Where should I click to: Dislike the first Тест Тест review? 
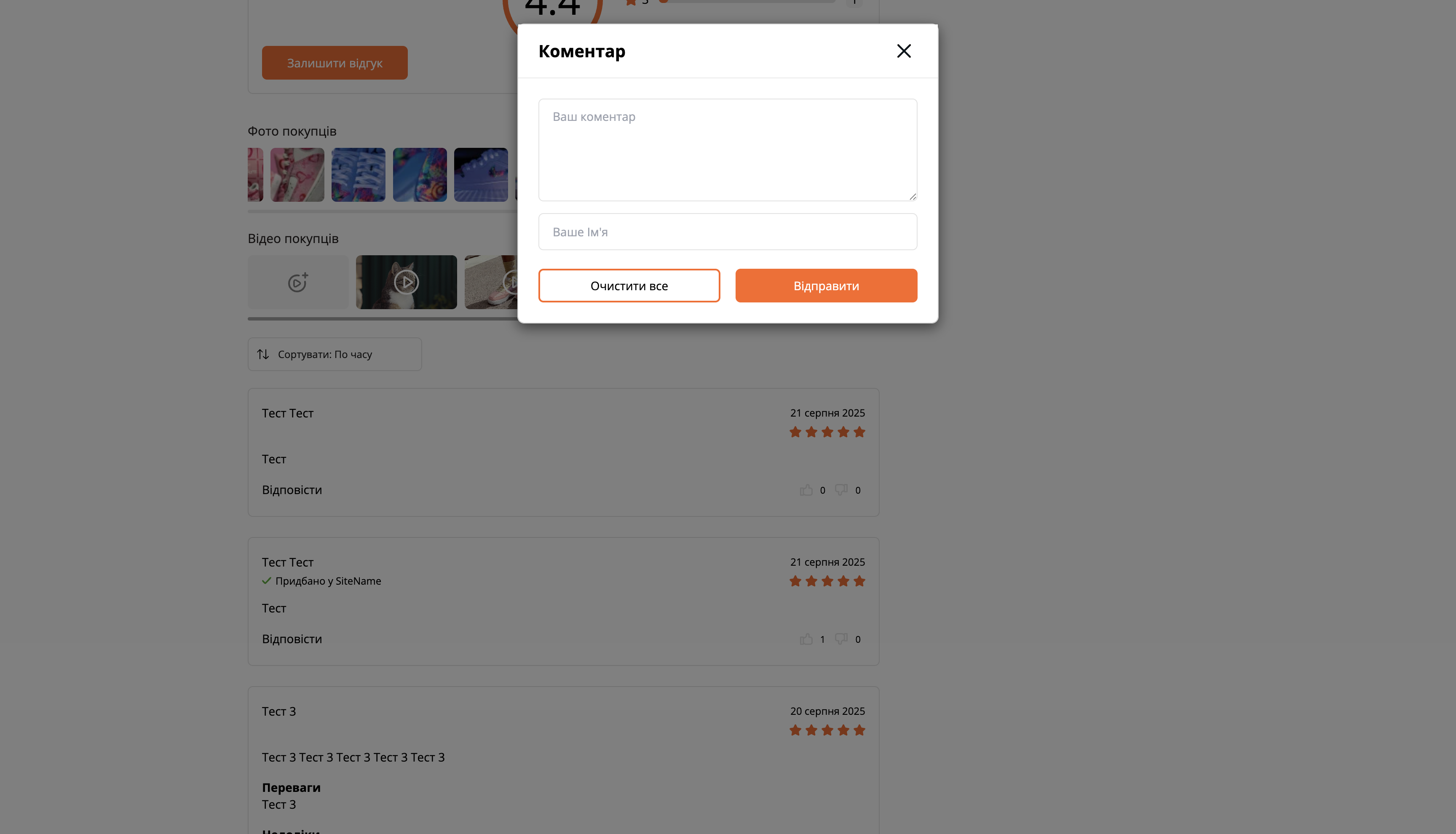[x=841, y=490]
